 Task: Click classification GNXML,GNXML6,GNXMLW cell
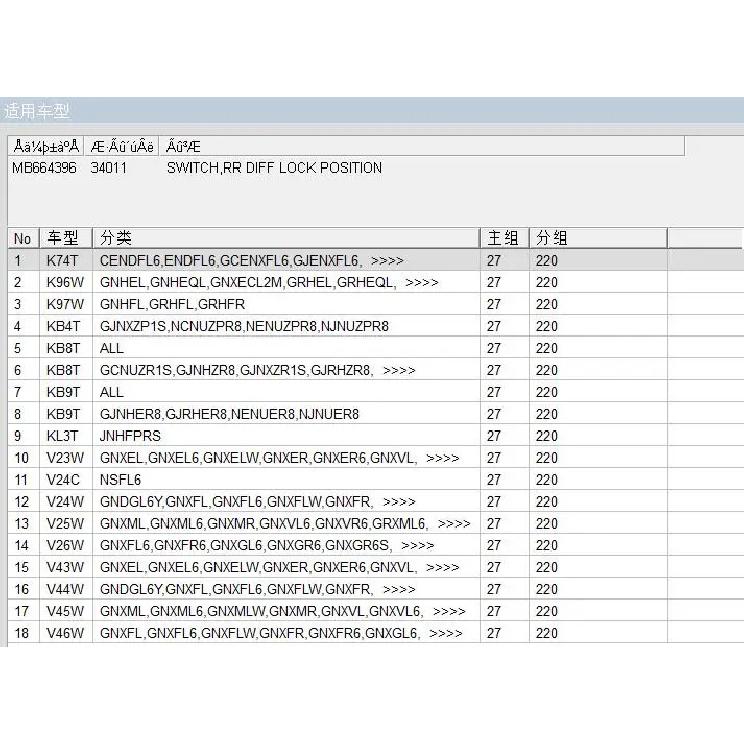click(286, 611)
